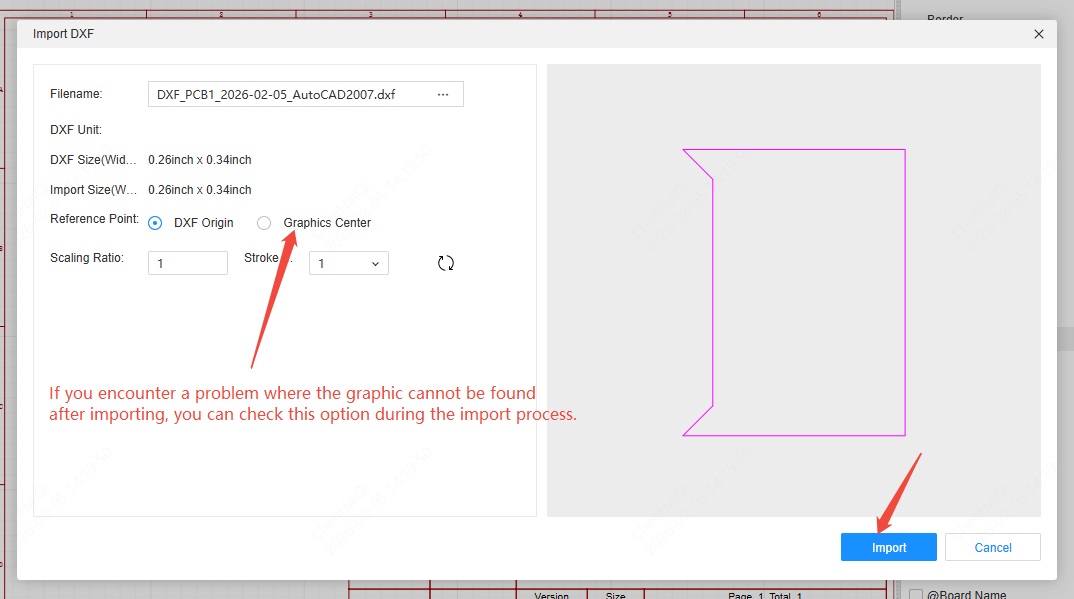Click the Import Size value text
This screenshot has width=1074, height=599.
pos(200,190)
